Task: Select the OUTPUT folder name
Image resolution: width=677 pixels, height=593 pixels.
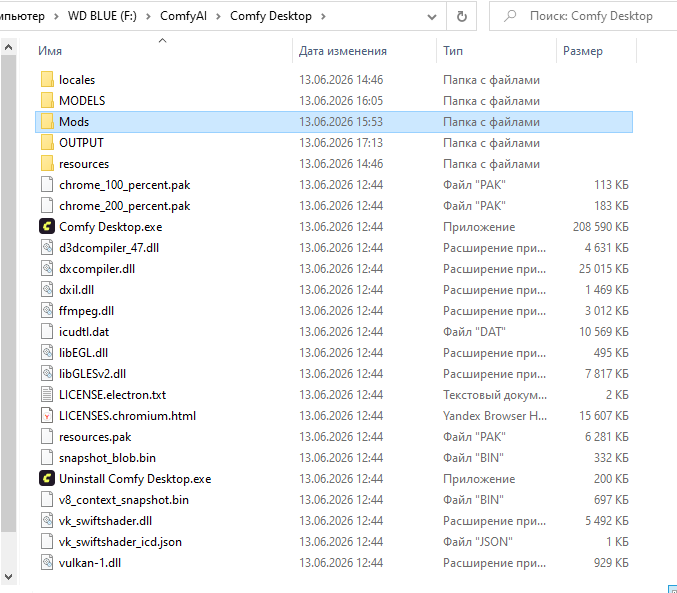Action: 81,143
